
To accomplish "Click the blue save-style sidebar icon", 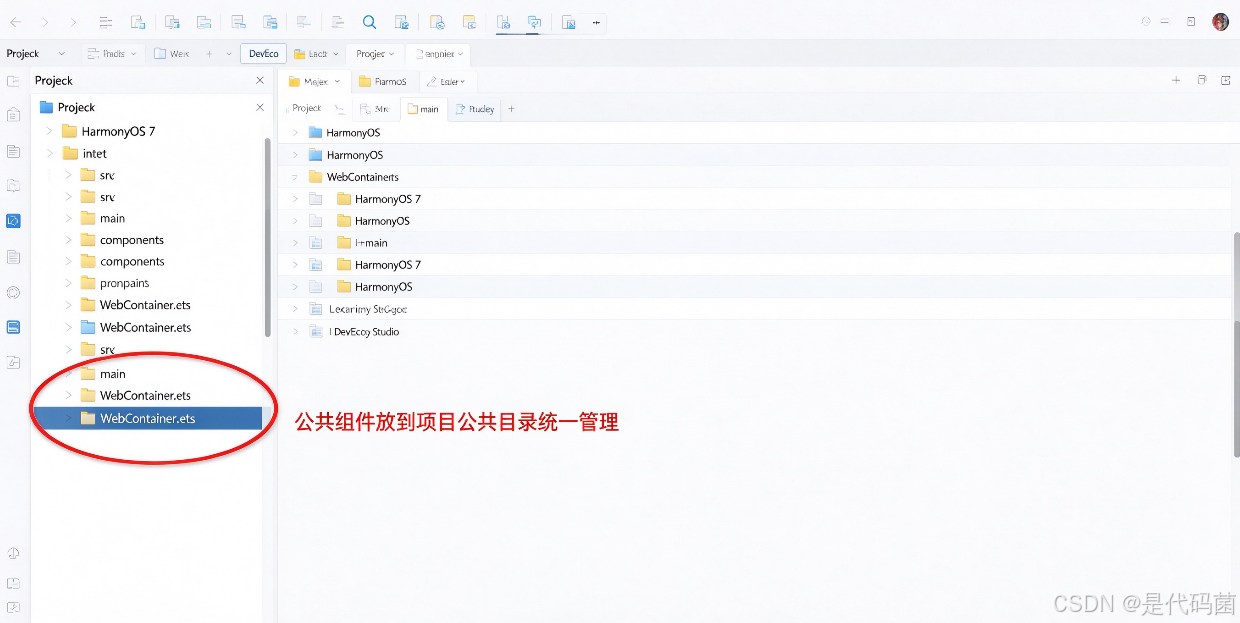I will point(13,327).
